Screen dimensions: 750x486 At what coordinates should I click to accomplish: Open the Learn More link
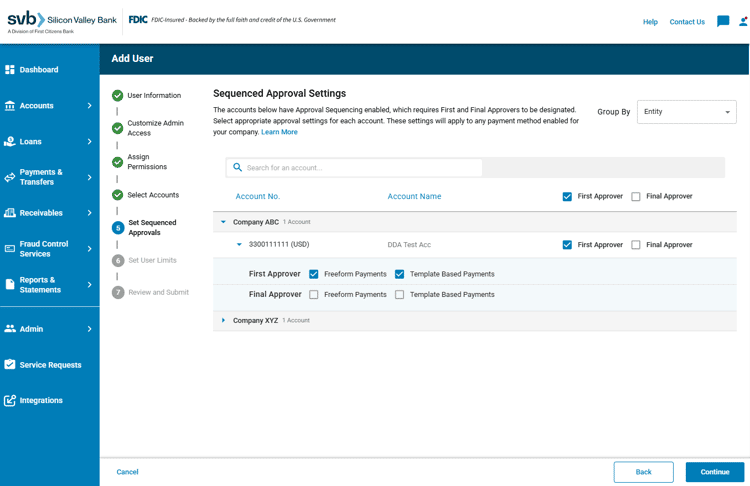[x=279, y=132]
